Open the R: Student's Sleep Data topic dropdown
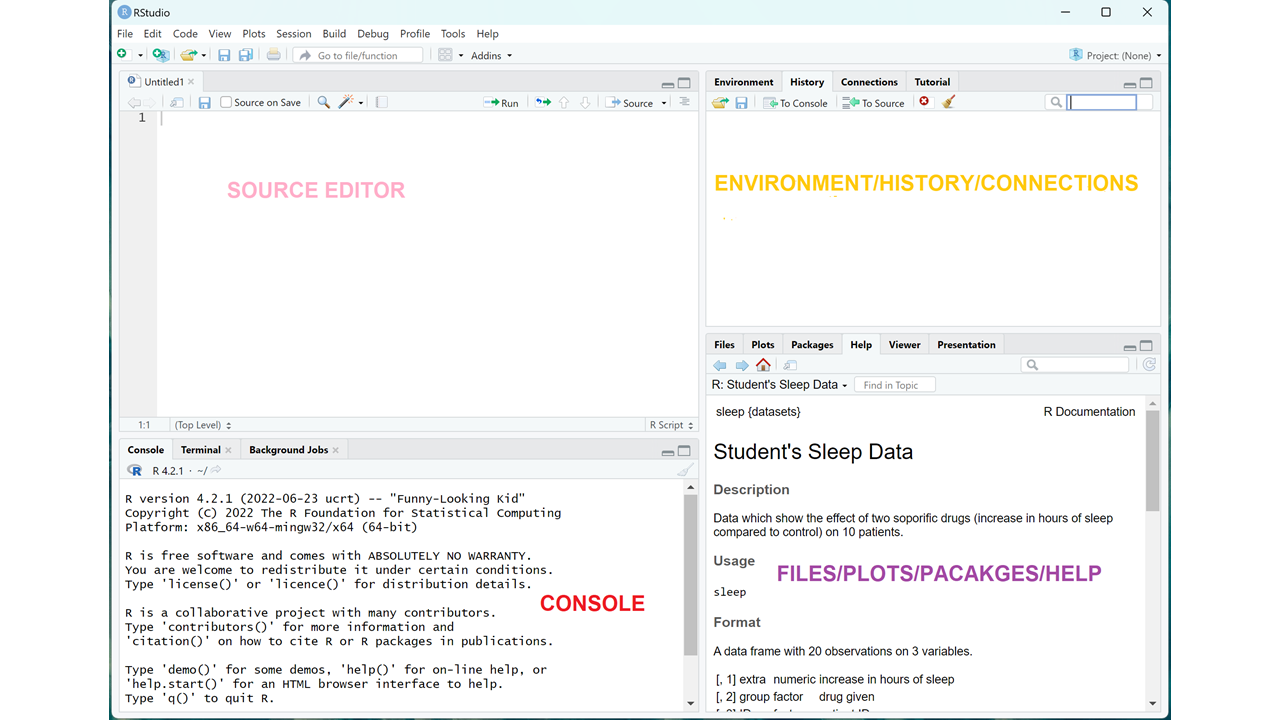1280x720 pixels. [x=779, y=385]
